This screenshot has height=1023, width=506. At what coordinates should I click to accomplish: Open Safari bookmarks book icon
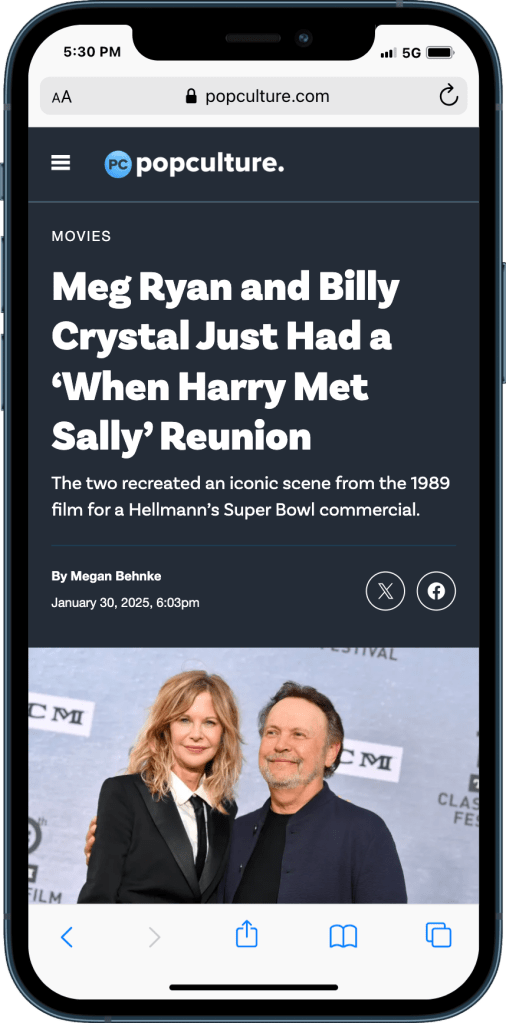[x=343, y=936]
